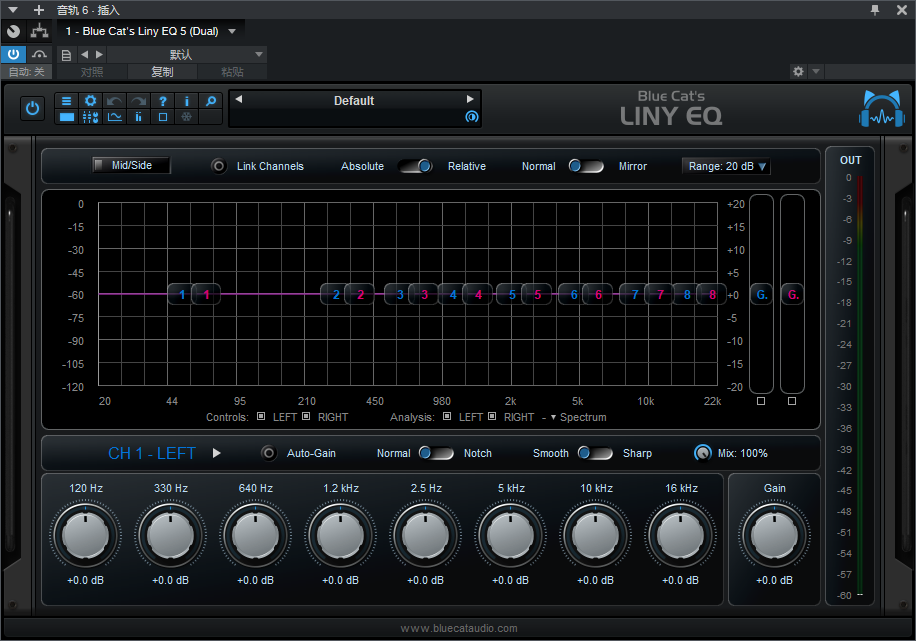Toggle the sliders controls view icon
916x641 pixels.
coord(91,117)
